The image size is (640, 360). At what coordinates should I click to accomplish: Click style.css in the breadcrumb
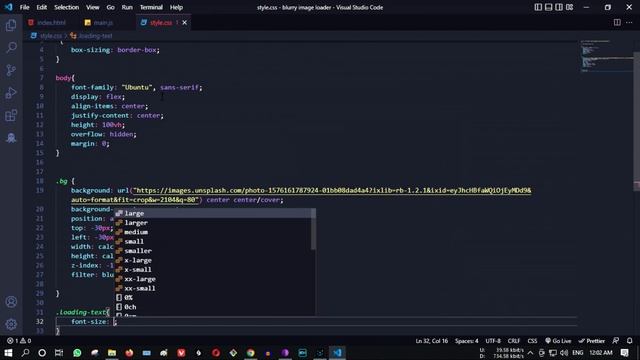(50, 36)
